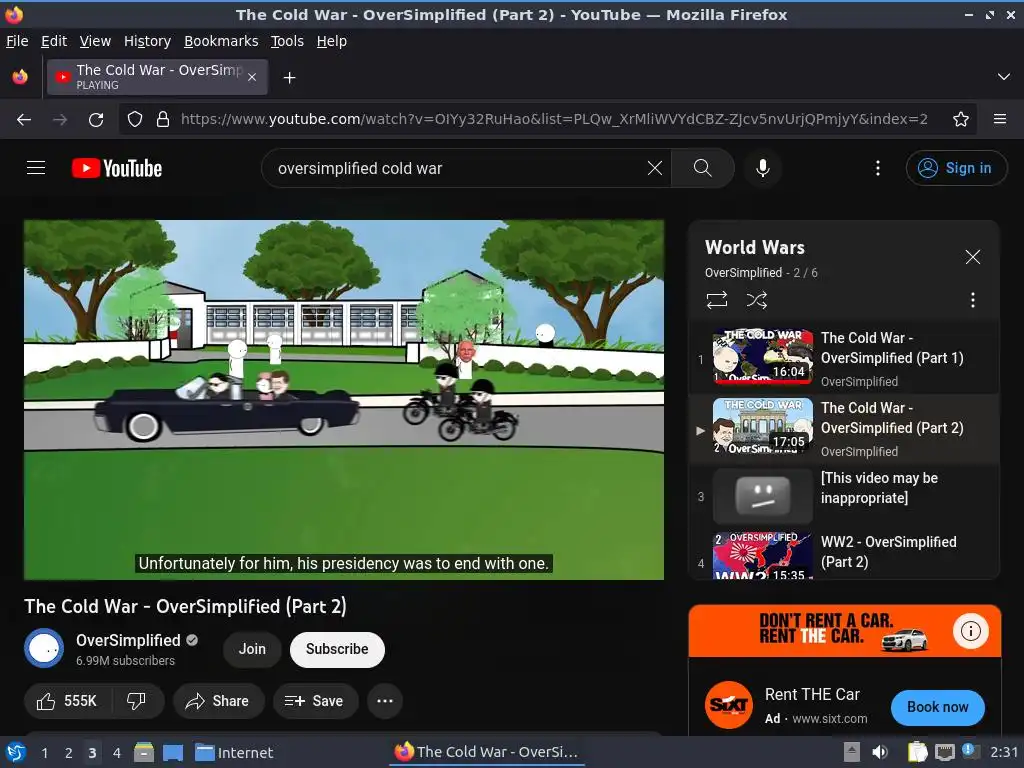
Task: Open the system start menu icon
Action: (x=16, y=752)
